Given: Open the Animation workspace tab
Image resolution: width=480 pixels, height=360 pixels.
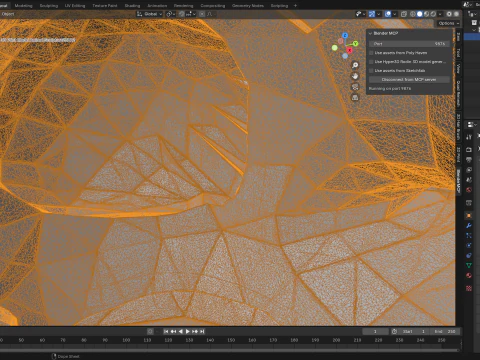Looking at the screenshot, I should (157, 6).
